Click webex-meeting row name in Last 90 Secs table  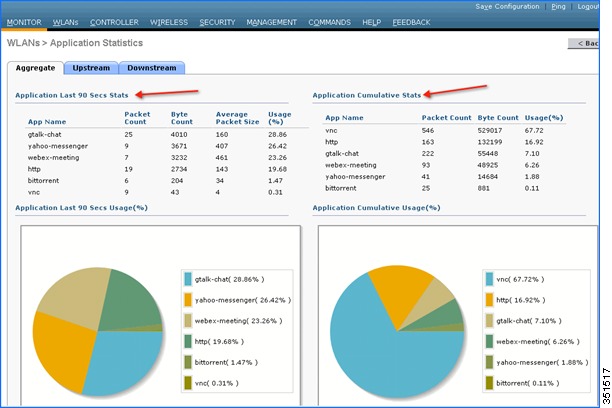click(53, 157)
